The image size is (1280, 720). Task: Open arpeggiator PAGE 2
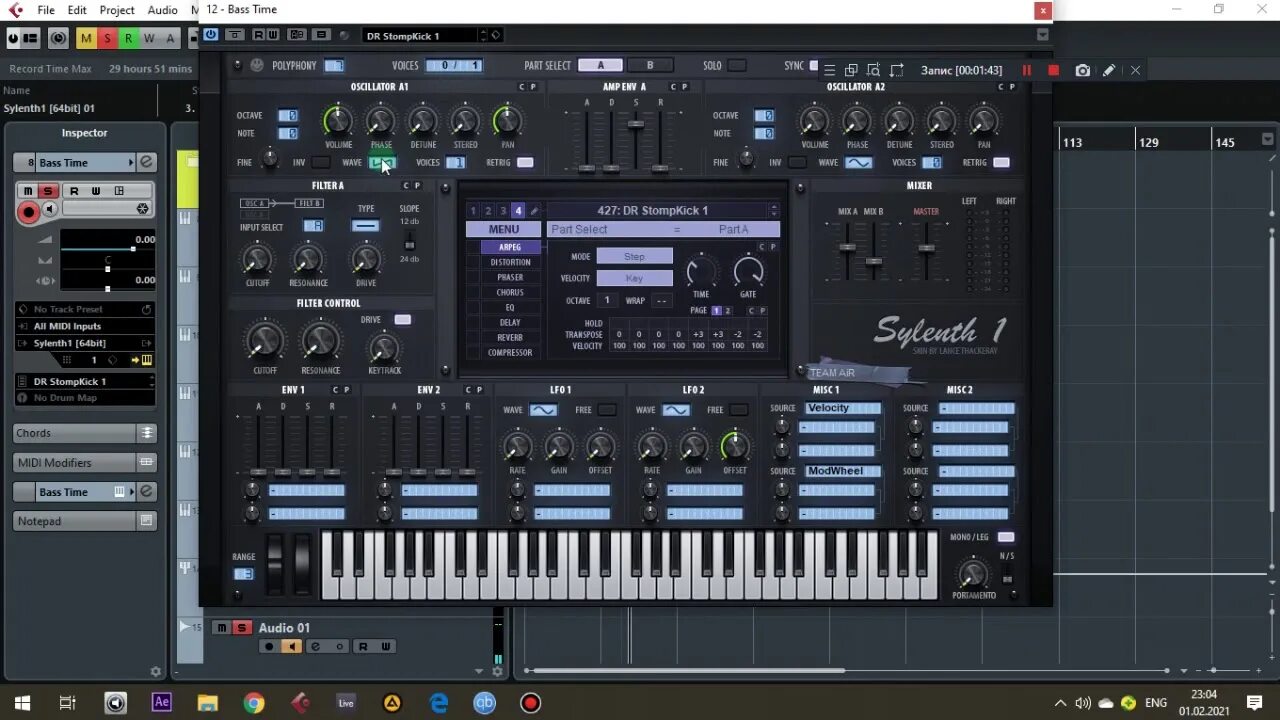[x=727, y=311]
